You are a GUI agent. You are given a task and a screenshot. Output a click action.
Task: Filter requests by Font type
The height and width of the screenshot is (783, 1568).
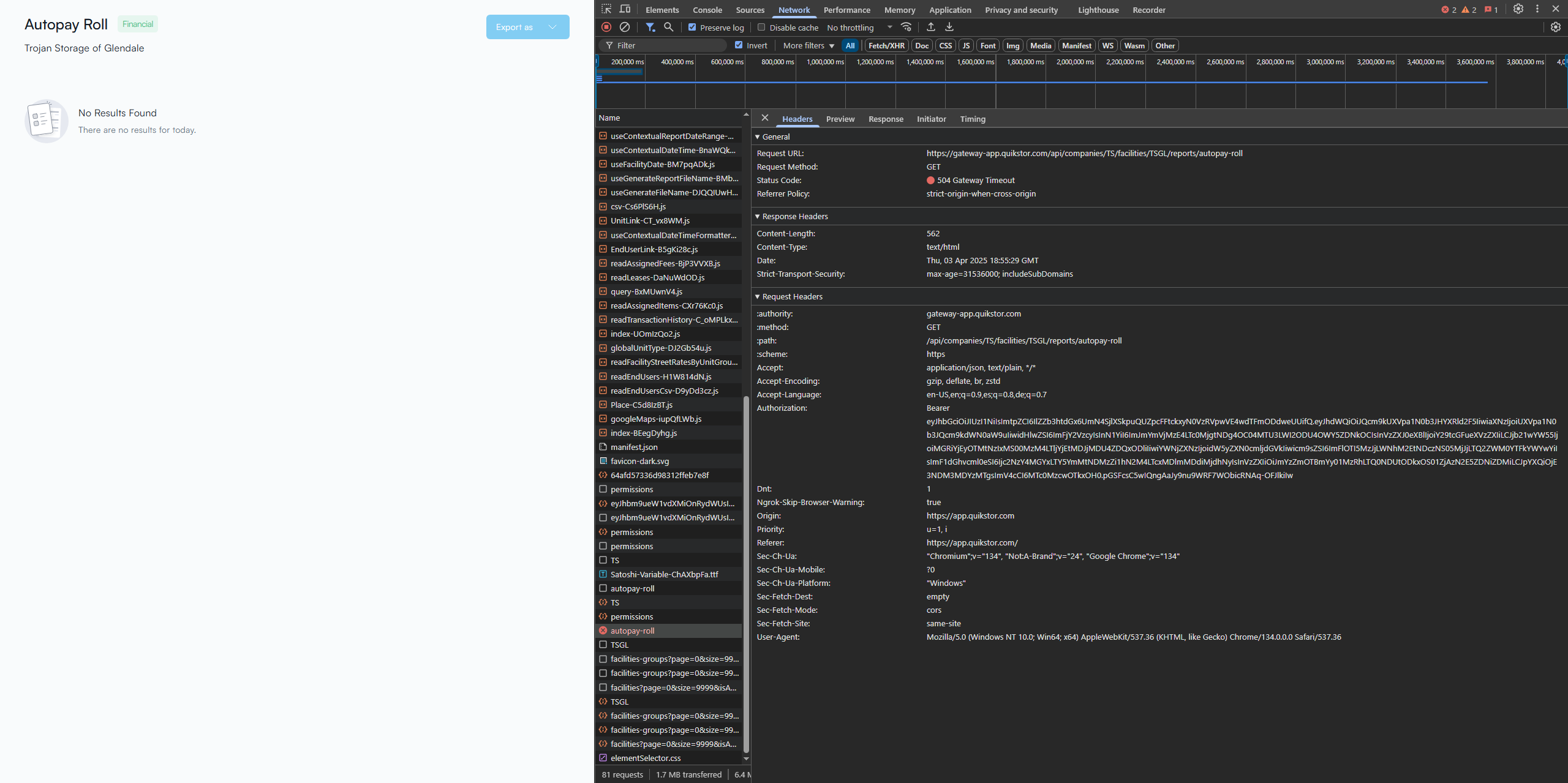[988, 45]
